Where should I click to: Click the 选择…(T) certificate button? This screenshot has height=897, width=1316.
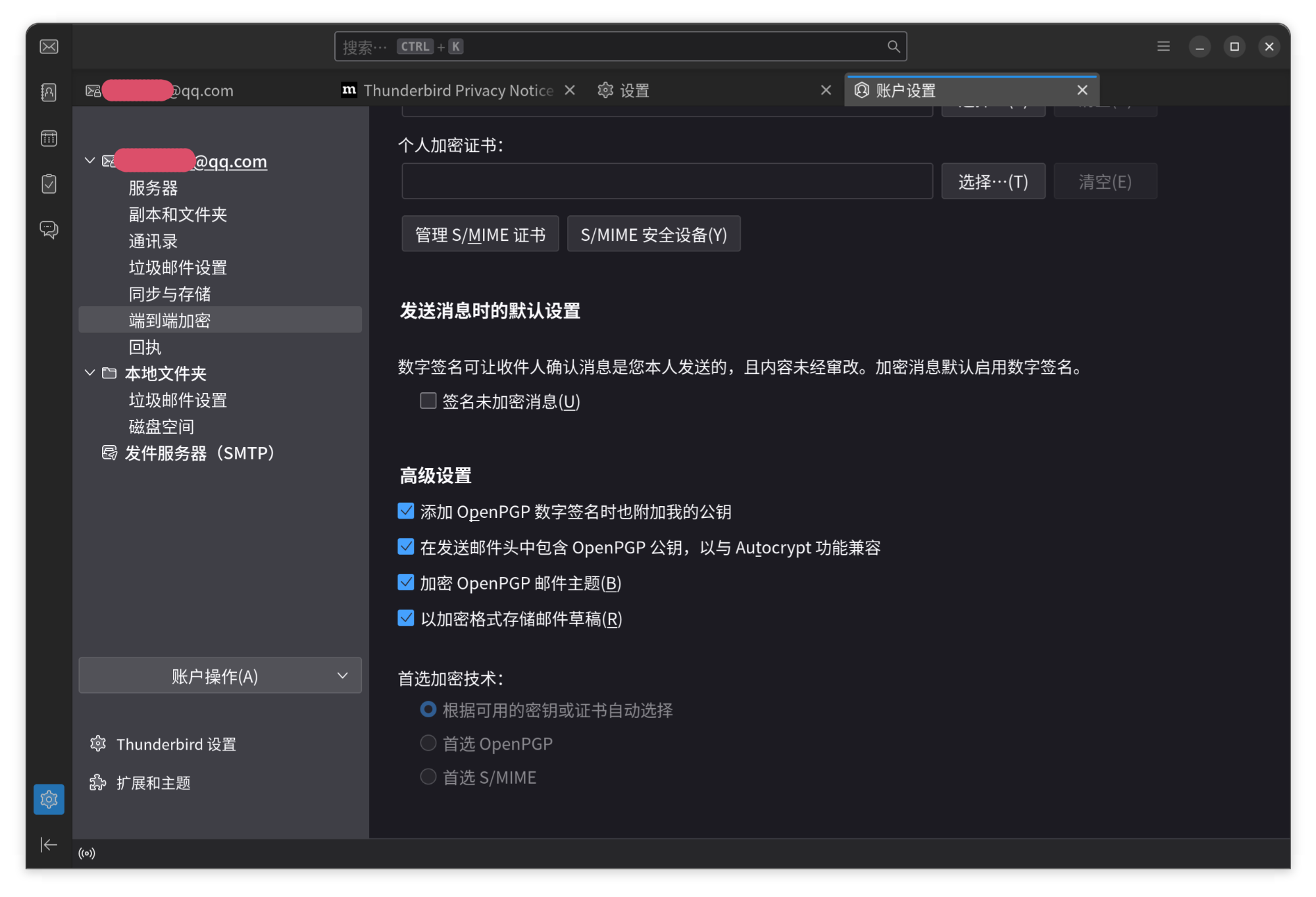[x=993, y=181]
